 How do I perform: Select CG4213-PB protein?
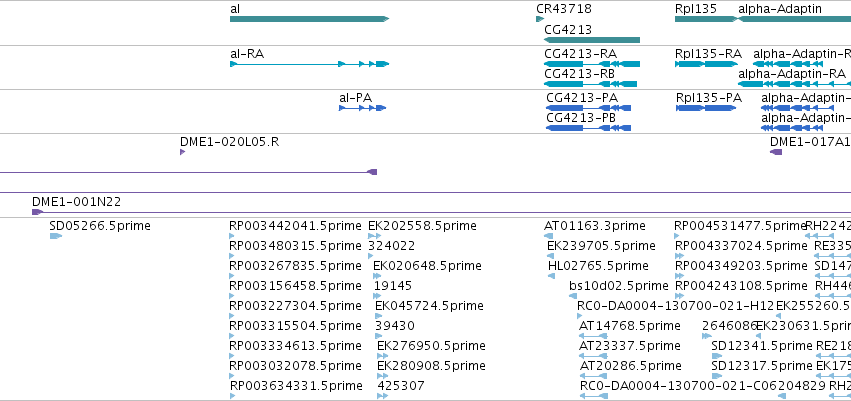click(588, 128)
